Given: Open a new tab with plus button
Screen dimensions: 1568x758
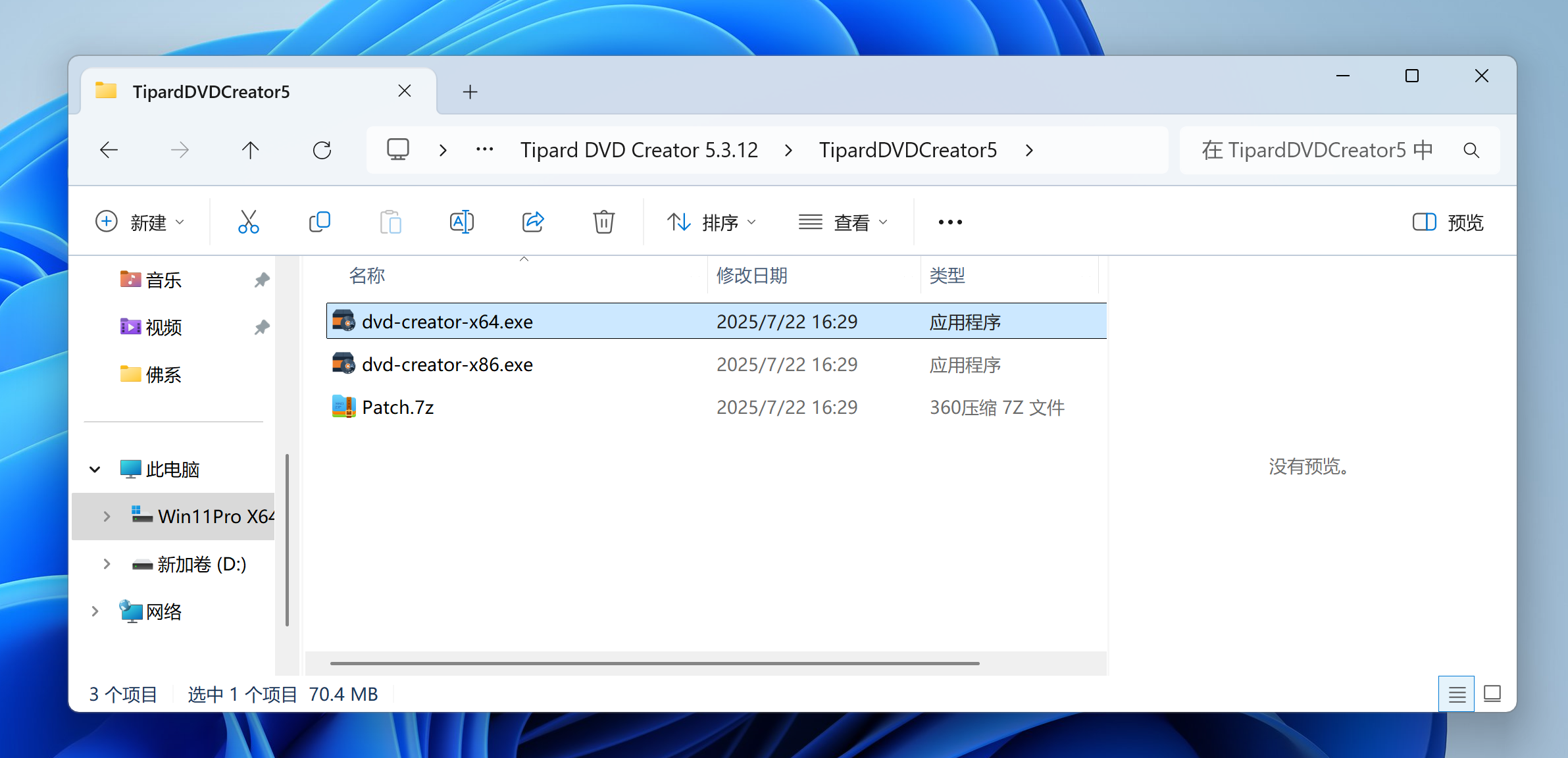Looking at the screenshot, I should point(470,92).
